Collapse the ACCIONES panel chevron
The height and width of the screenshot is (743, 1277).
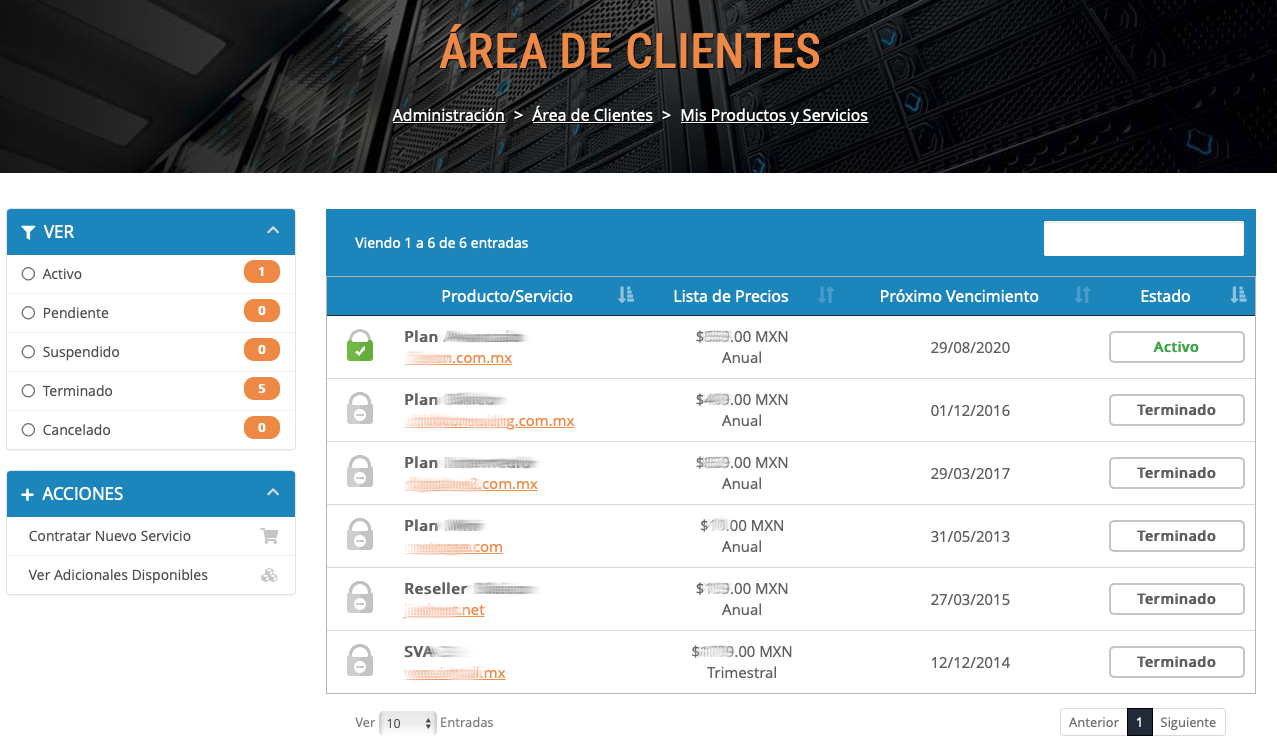(273, 493)
